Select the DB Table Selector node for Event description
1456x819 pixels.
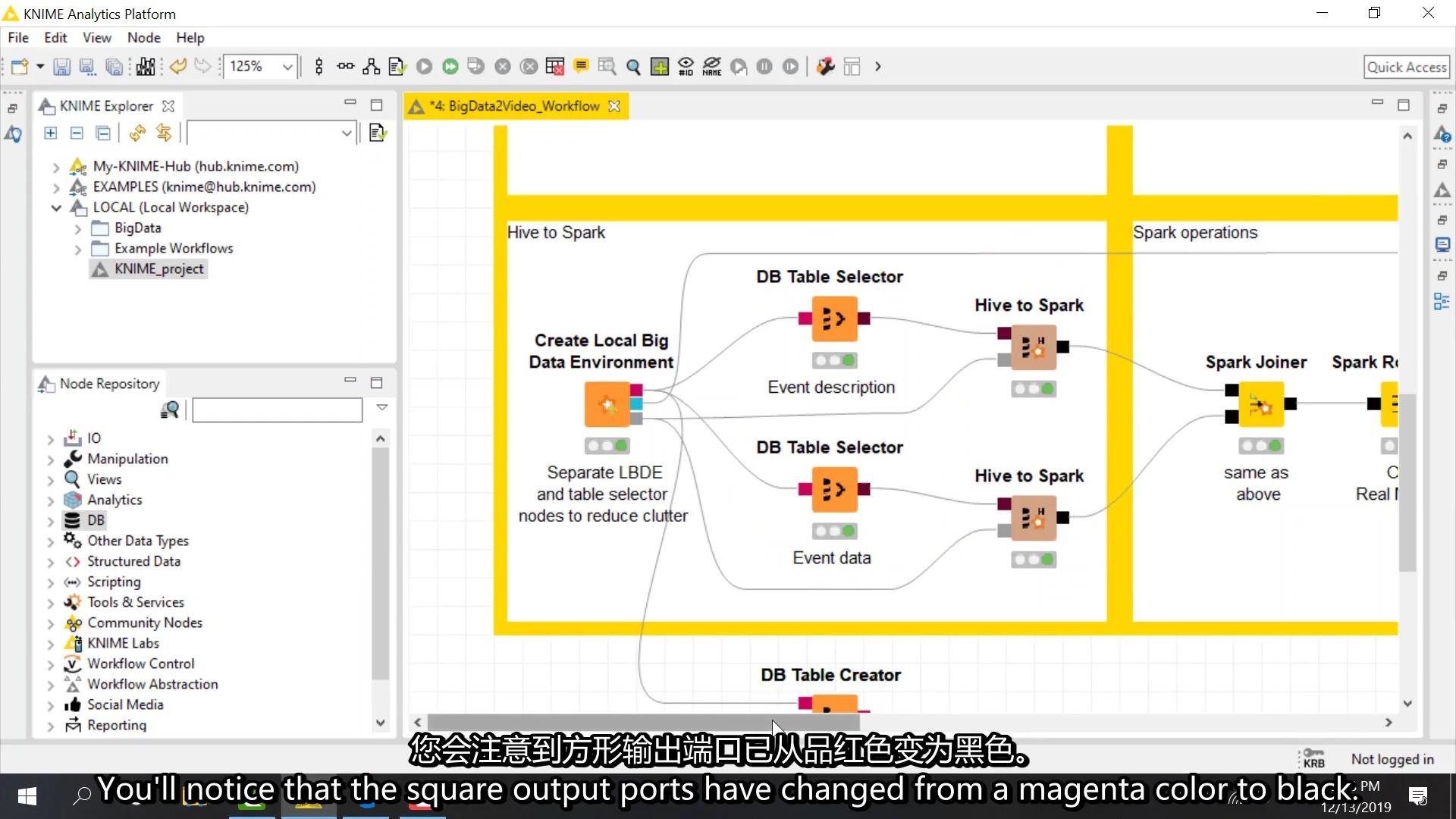pyautogui.click(x=834, y=319)
